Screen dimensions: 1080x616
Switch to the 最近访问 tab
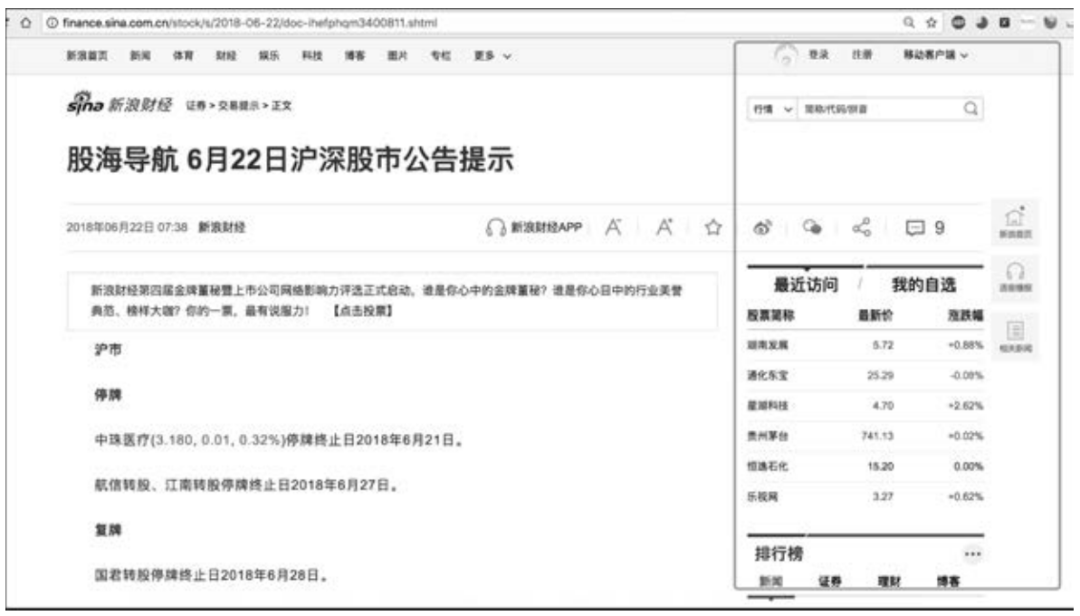coord(805,285)
